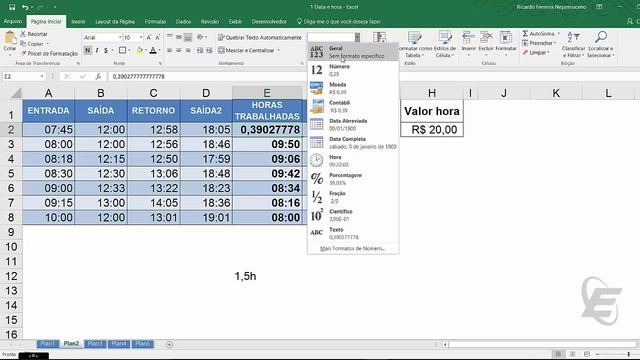Viewport: 640px width, 360px height.
Task: Click Quebrar Texto Automaticamente
Action: click(260, 37)
